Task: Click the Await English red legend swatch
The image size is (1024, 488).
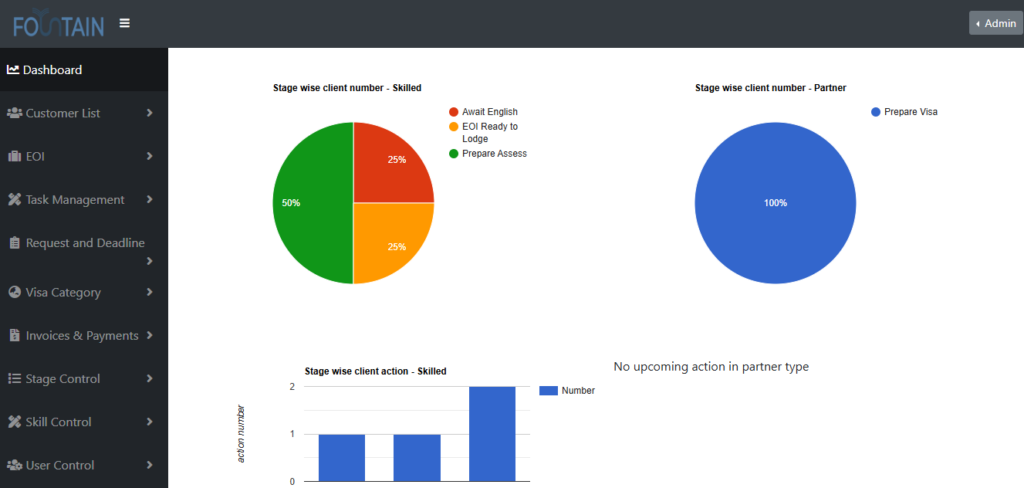Action: (454, 112)
